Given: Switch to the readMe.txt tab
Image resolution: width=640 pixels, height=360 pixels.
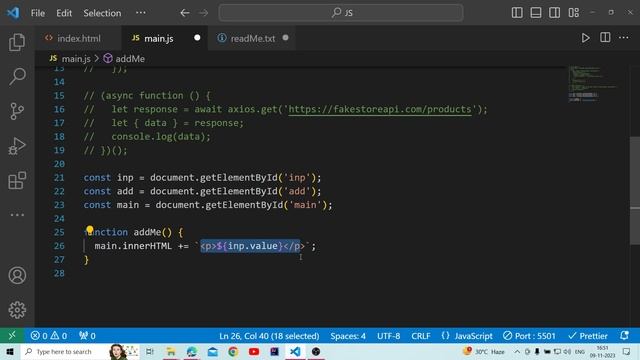Looking at the screenshot, I should (252, 38).
